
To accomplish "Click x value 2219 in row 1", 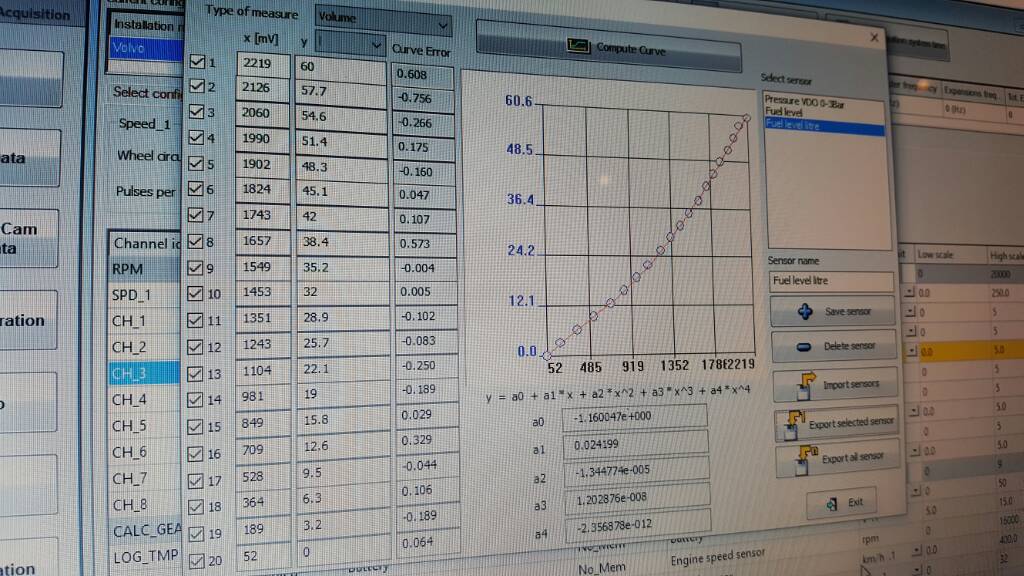I will point(263,64).
